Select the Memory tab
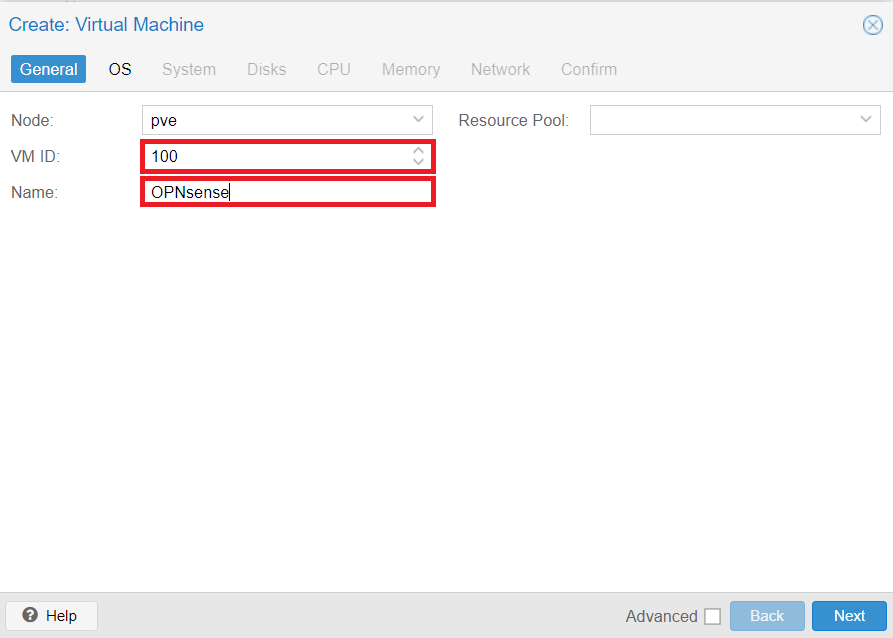 click(x=411, y=69)
